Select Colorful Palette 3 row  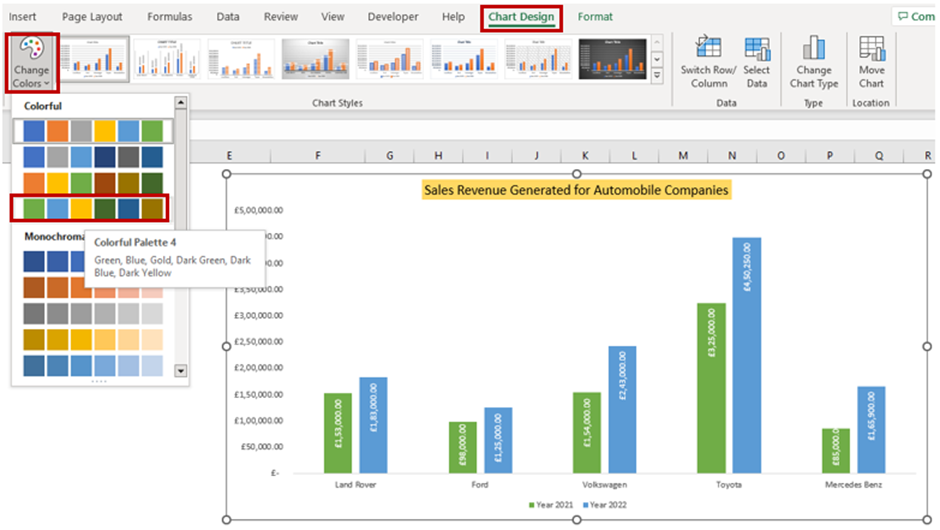pos(93,183)
